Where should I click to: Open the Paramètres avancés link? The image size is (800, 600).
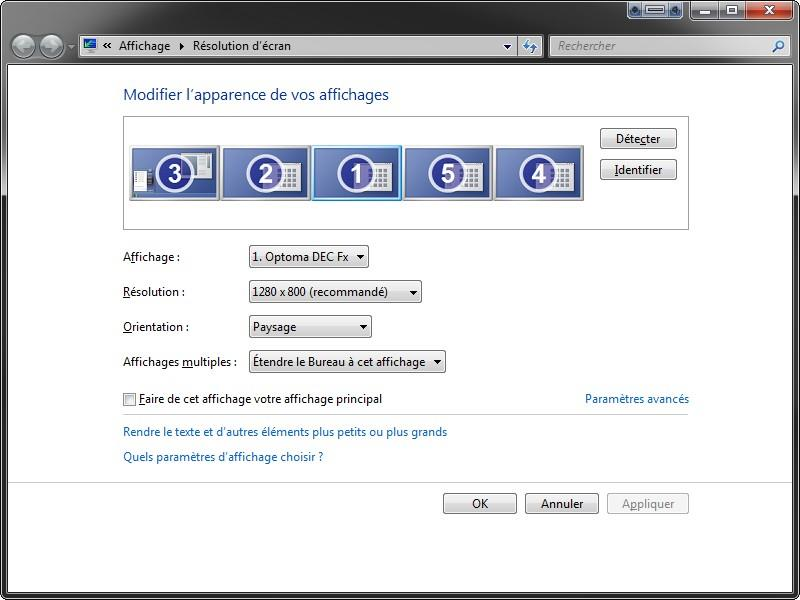636,399
